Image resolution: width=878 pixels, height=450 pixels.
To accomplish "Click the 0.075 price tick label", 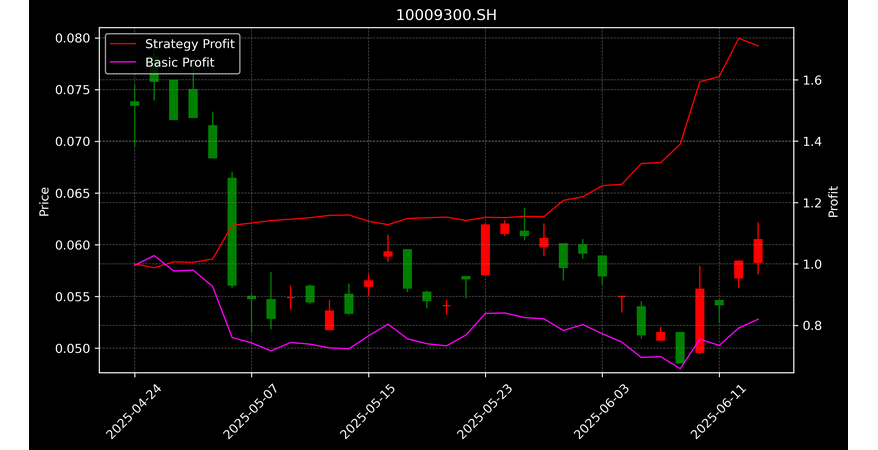I will coord(73,90).
